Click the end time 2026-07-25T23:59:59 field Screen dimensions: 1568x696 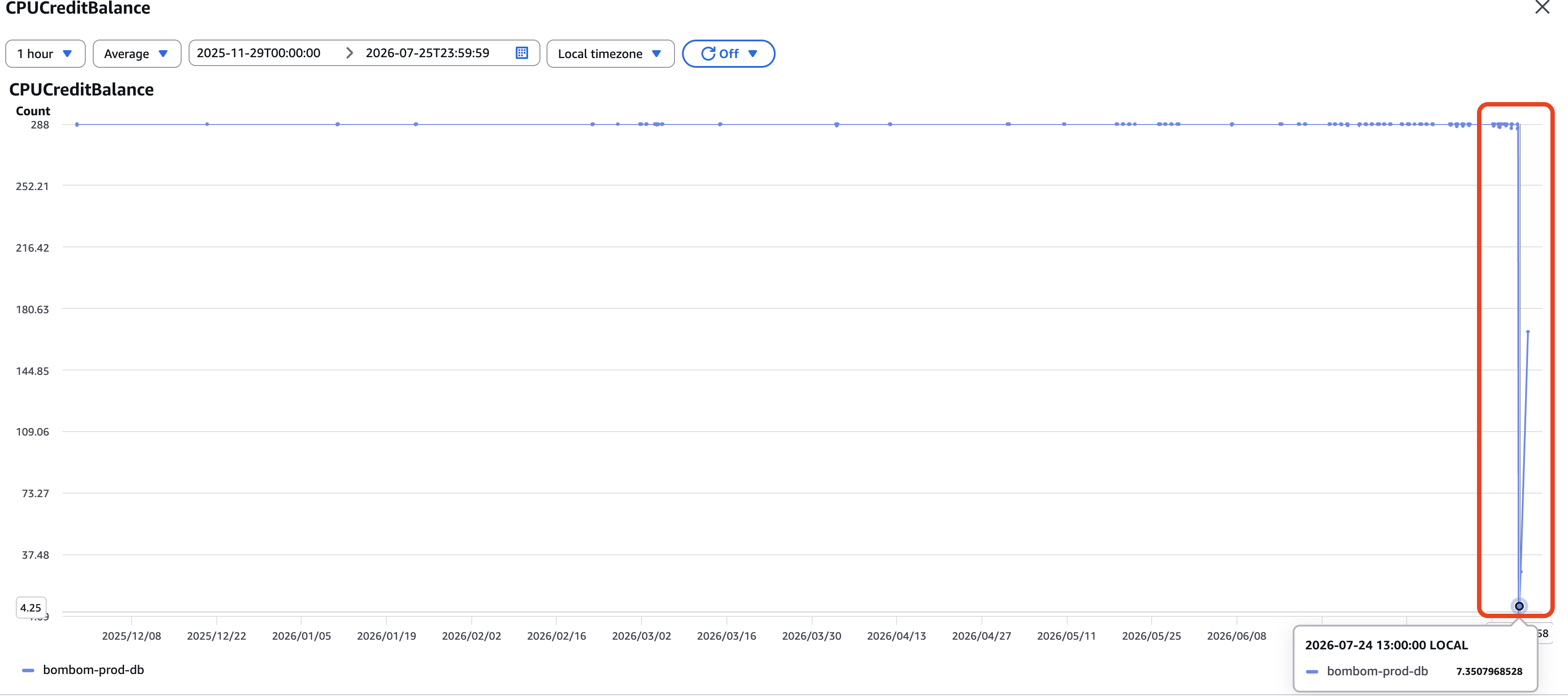pyautogui.click(x=427, y=53)
